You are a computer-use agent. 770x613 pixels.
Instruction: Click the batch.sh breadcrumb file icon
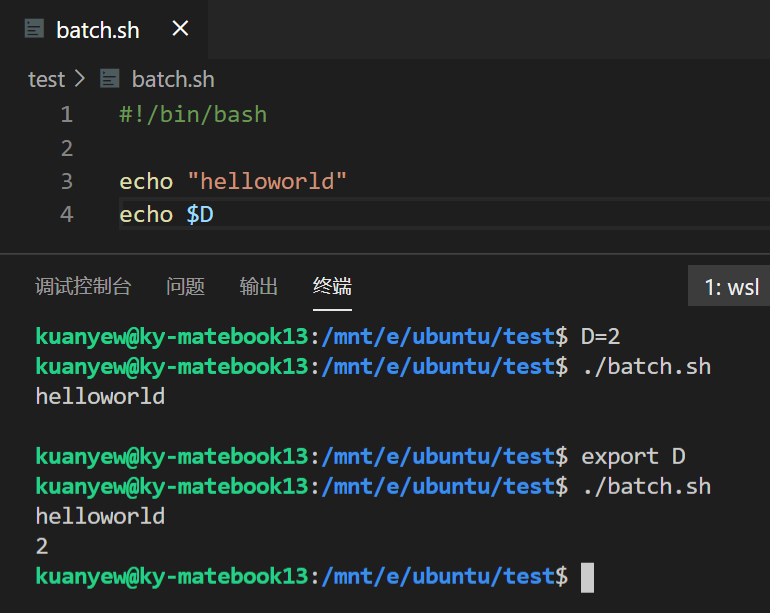110,79
